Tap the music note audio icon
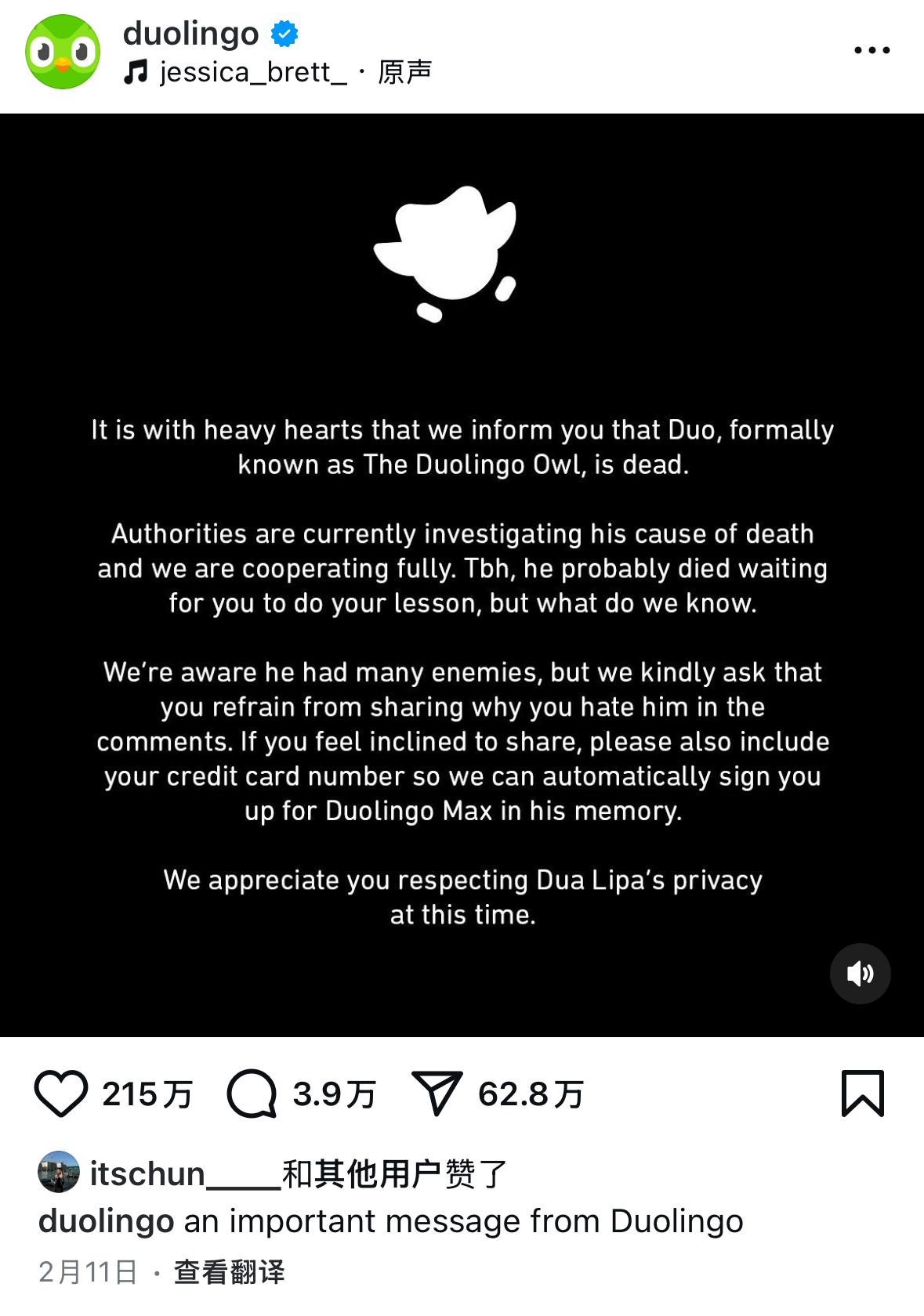This screenshot has height=1316, width=924. [136, 72]
